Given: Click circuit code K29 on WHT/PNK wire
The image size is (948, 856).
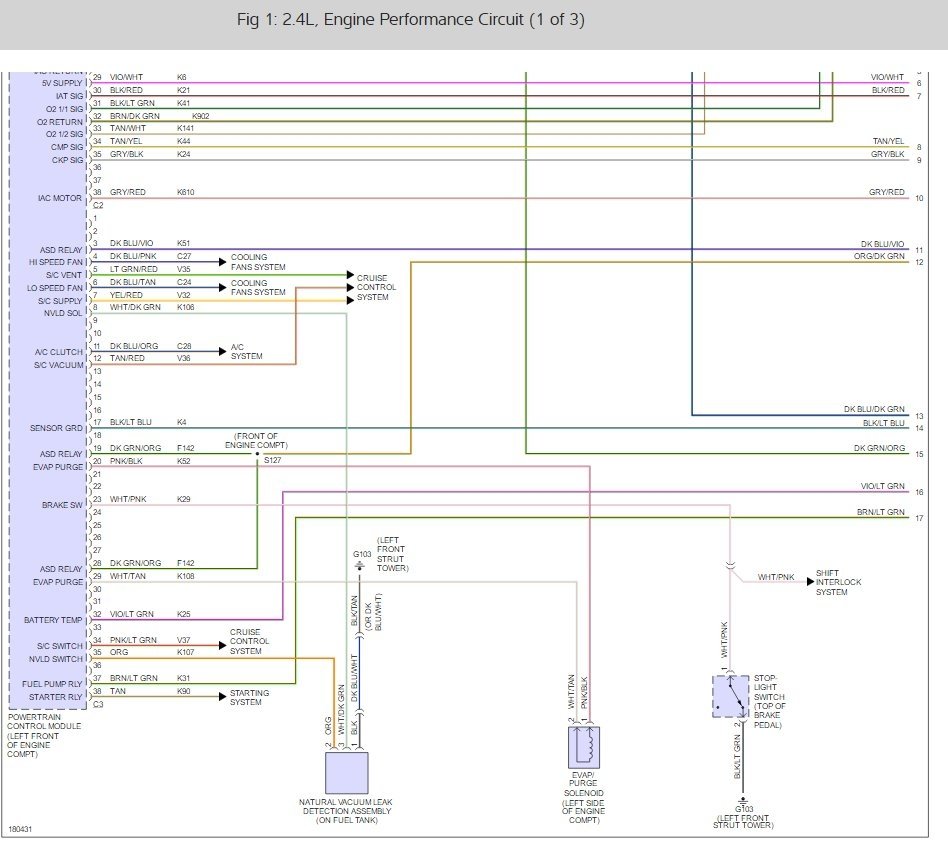Looking at the screenshot, I should [x=183, y=499].
